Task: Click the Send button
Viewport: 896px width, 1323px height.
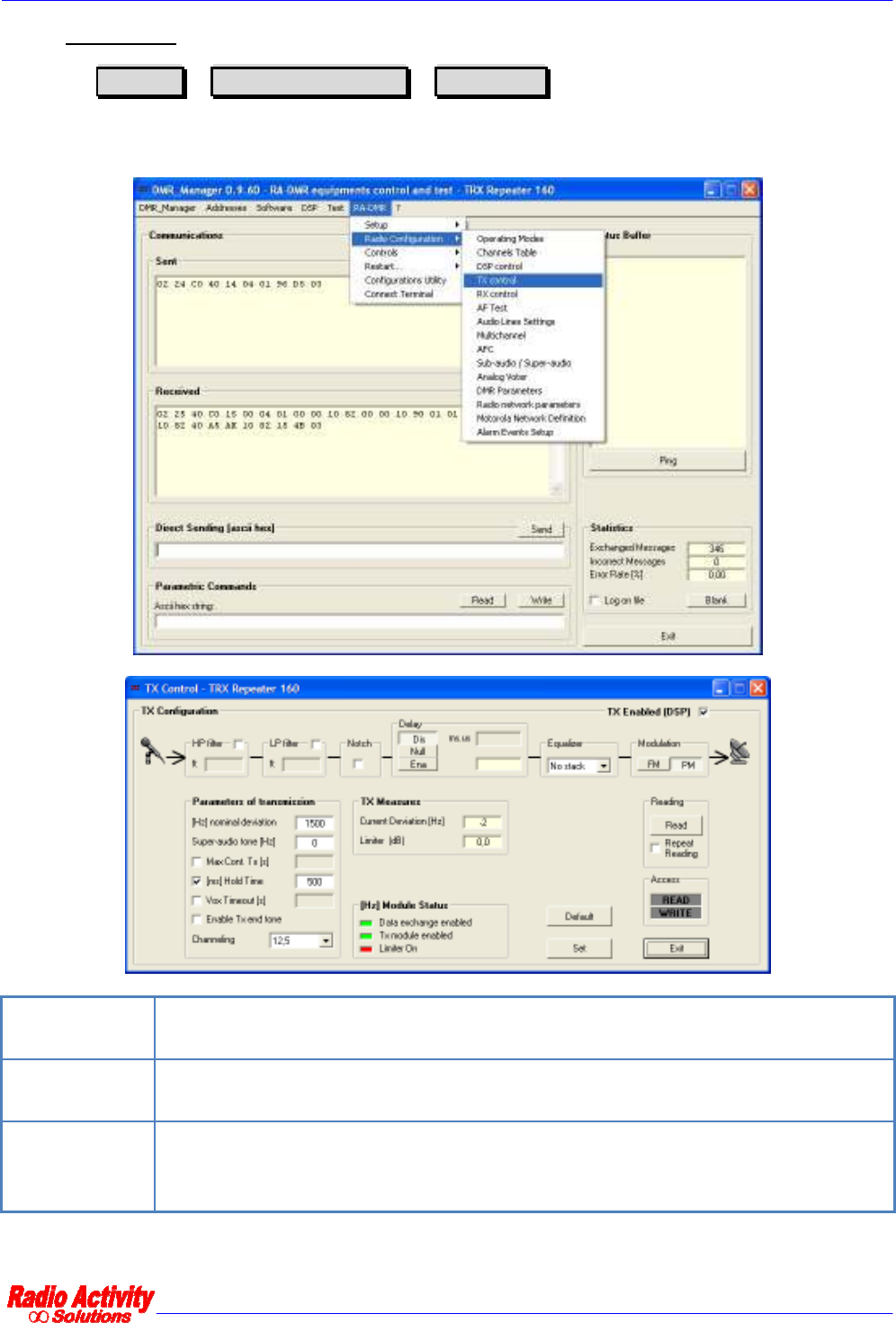Action: click(542, 529)
